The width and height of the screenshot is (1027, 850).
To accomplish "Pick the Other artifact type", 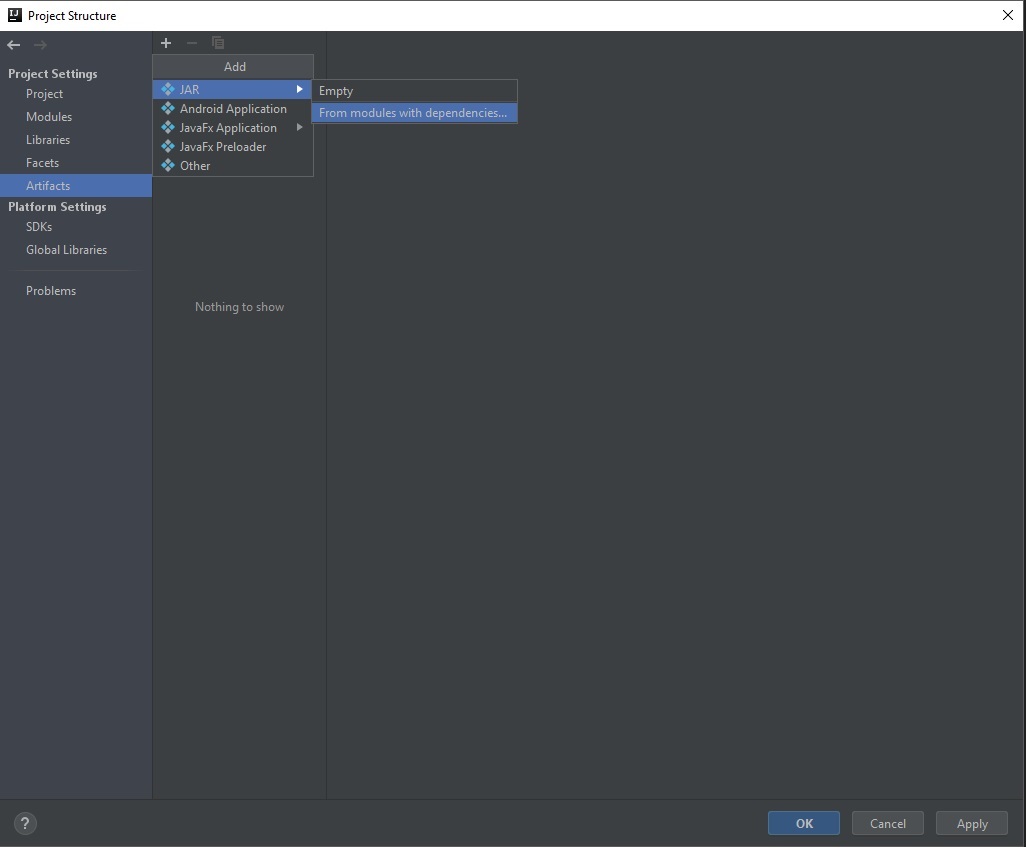I will click(195, 166).
